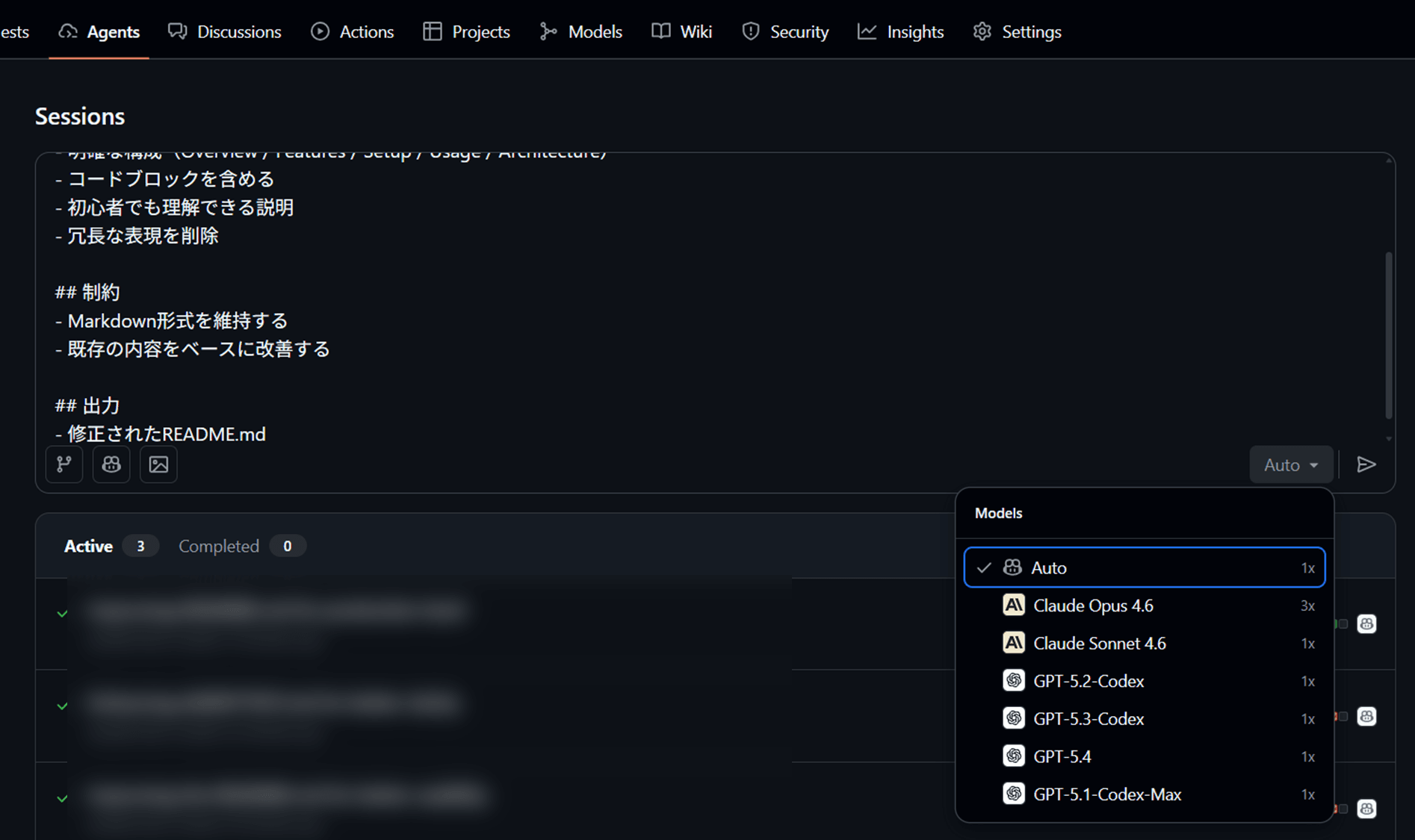This screenshot has height=840, width=1415.
Task: Go to the Security tab
Action: [785, 31]
